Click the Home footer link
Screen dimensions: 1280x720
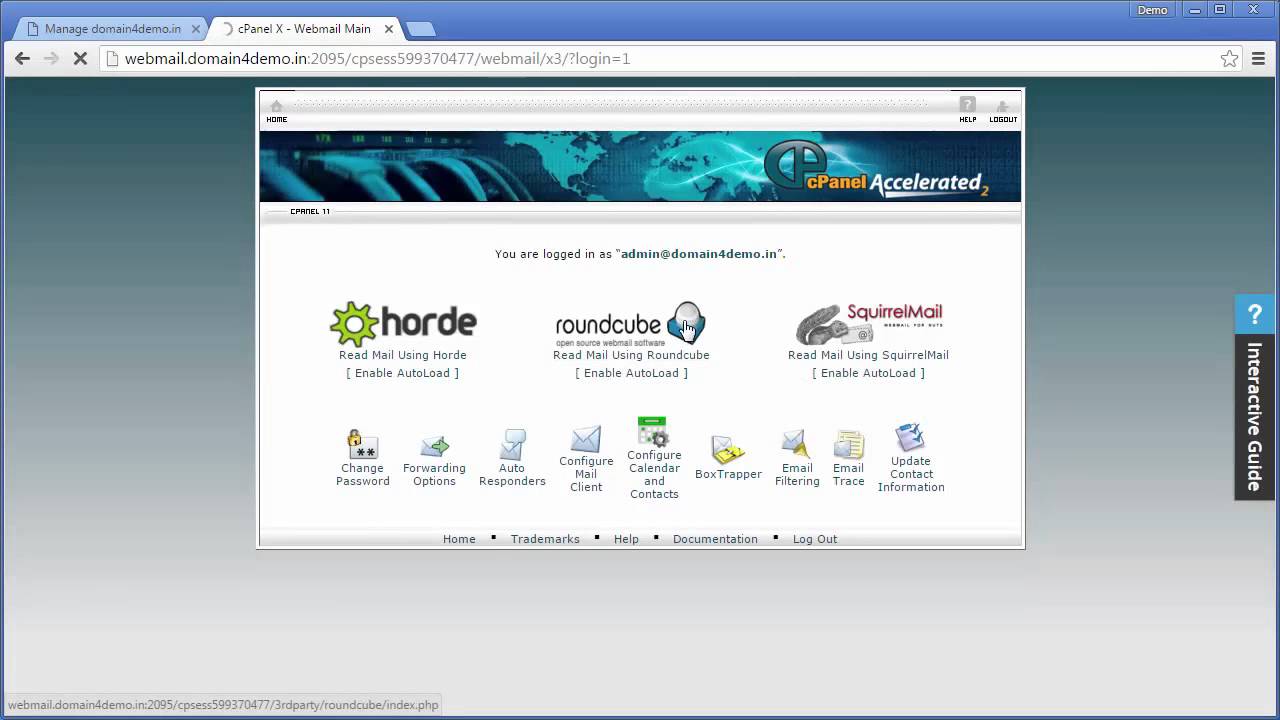[x=459, y=539]
